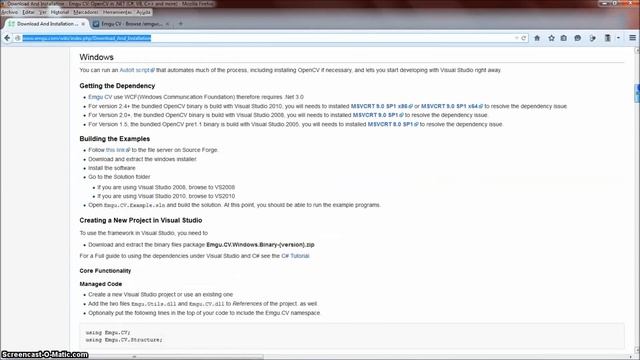
Task: Open the Marcadores menu
Action: click(x=86, y=12)
